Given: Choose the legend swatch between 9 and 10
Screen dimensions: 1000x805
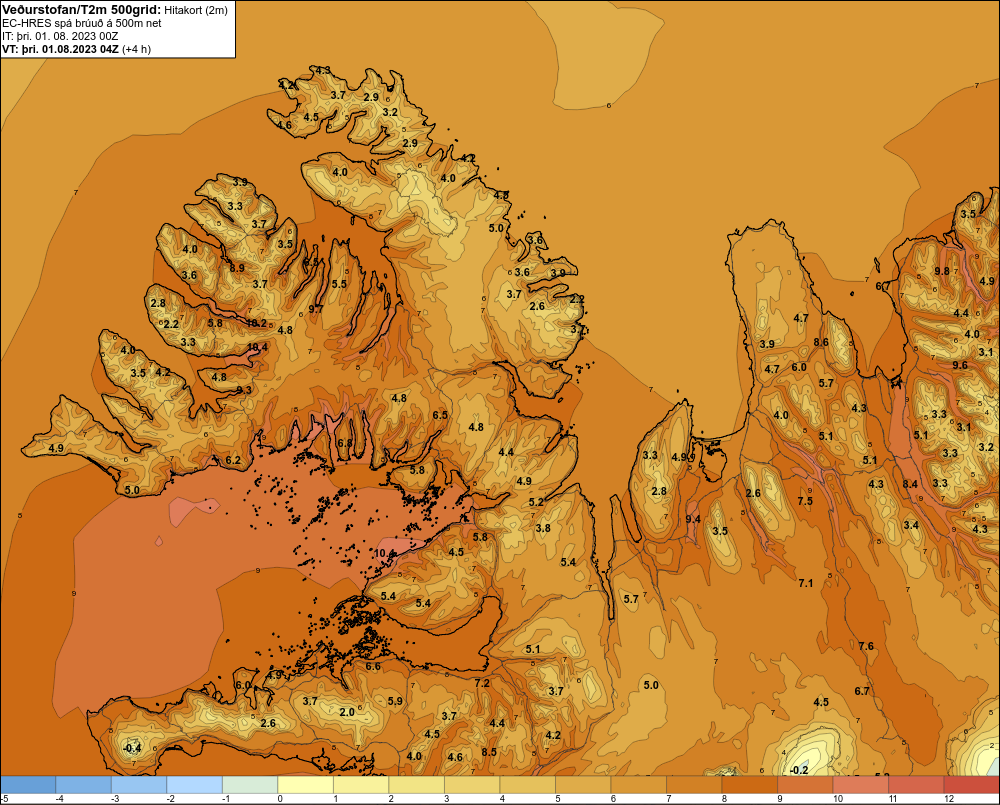Looking at the screenshot, I should (805, 785).
